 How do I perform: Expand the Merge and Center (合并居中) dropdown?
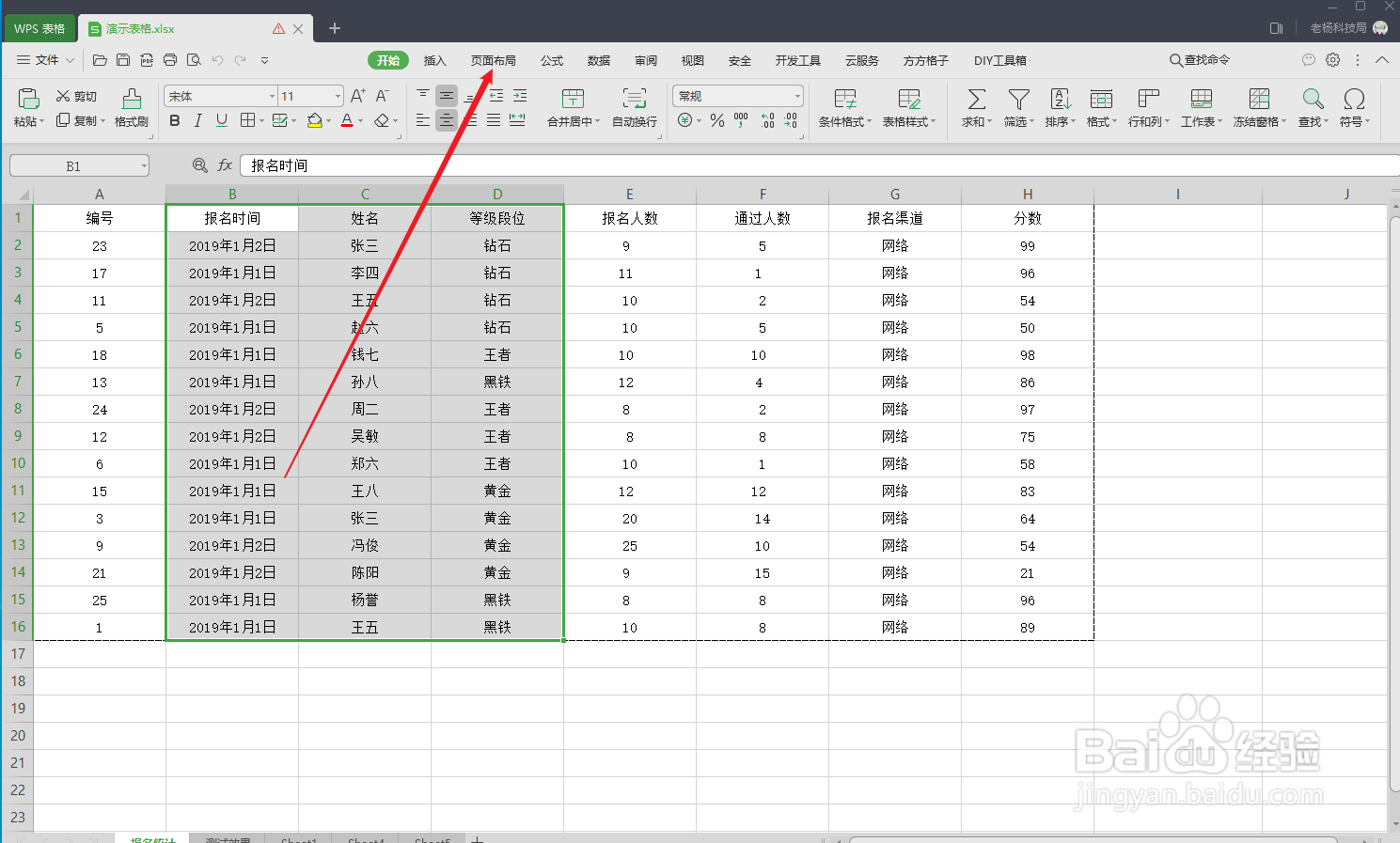point(597,122)
